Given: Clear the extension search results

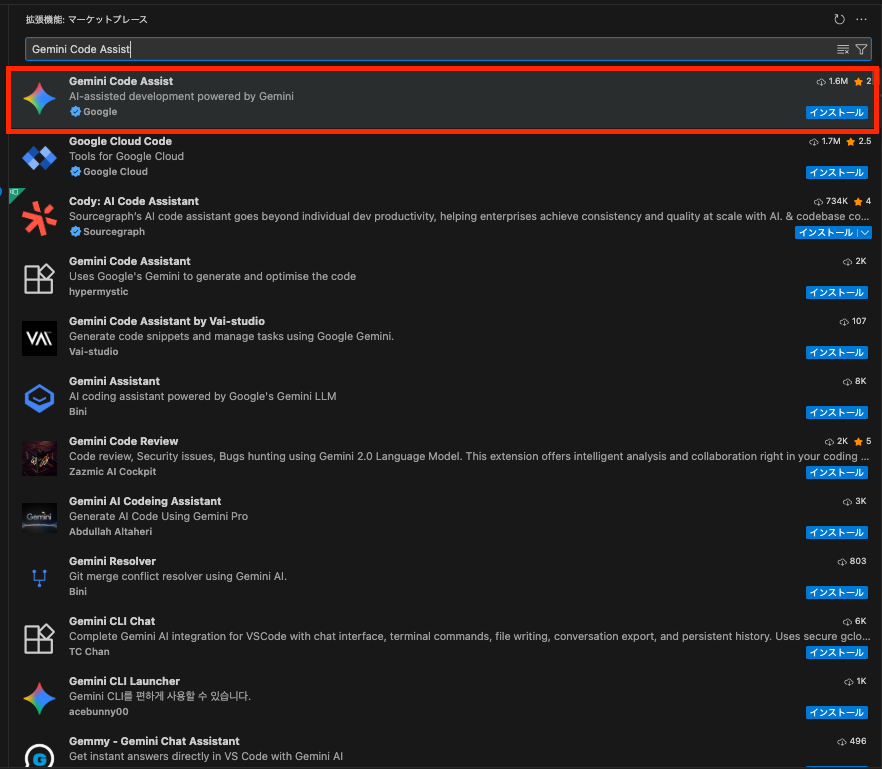Looking at the screenshot, I should [843, 49].
